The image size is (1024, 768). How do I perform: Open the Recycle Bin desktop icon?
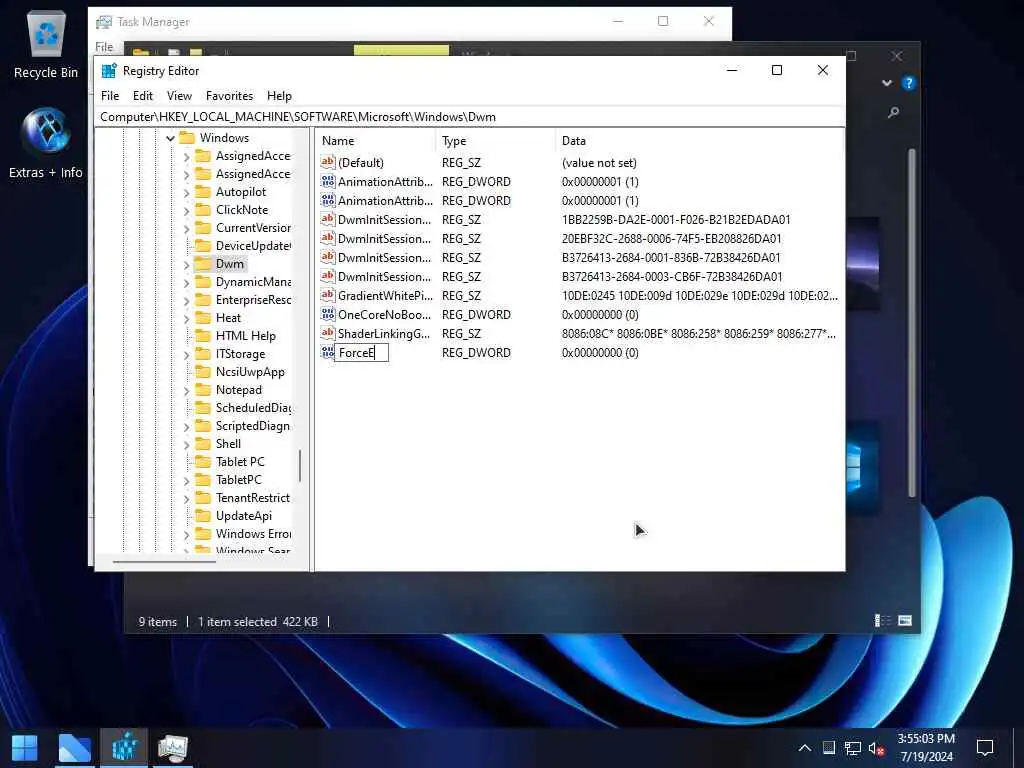click(x=46, y=44)
